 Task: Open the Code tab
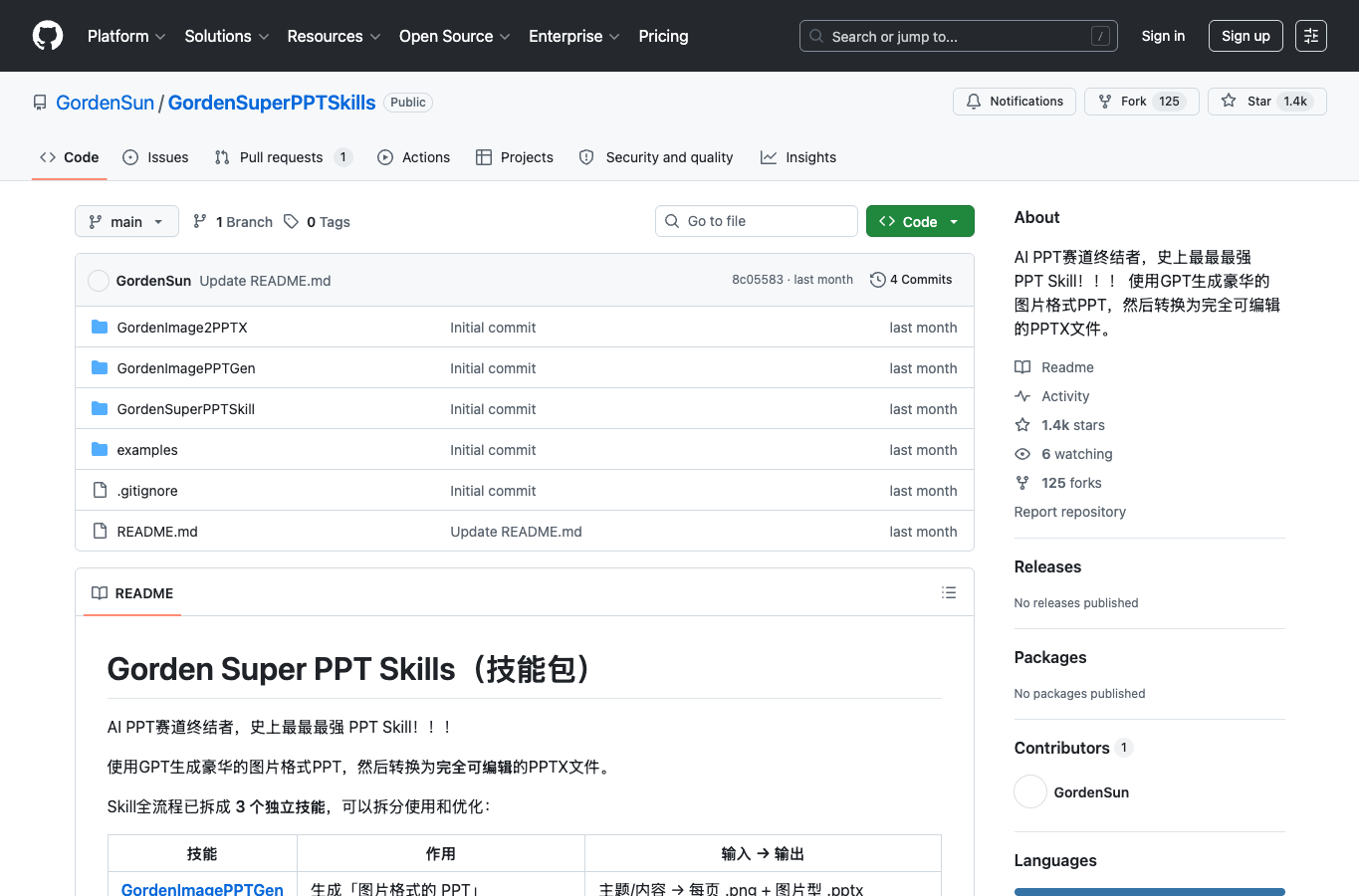pos(70,157)
